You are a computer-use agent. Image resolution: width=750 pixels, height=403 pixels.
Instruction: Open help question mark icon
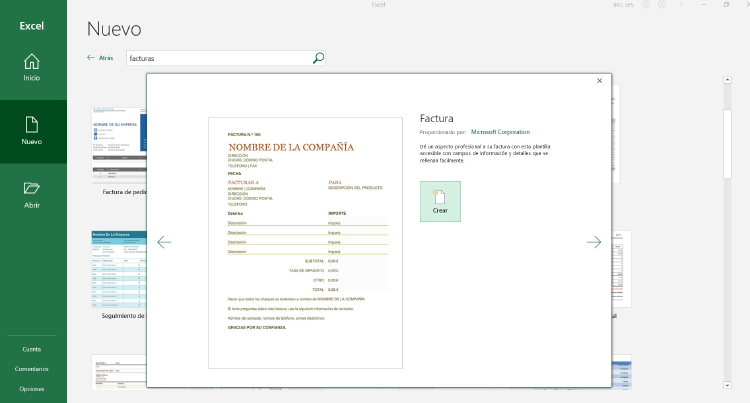pyautogui.click(x=681, y=5)
